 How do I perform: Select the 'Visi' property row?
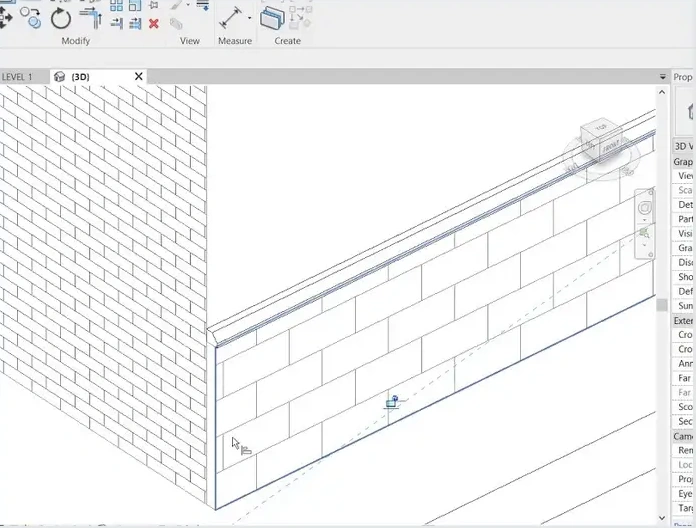coord(684,233)
